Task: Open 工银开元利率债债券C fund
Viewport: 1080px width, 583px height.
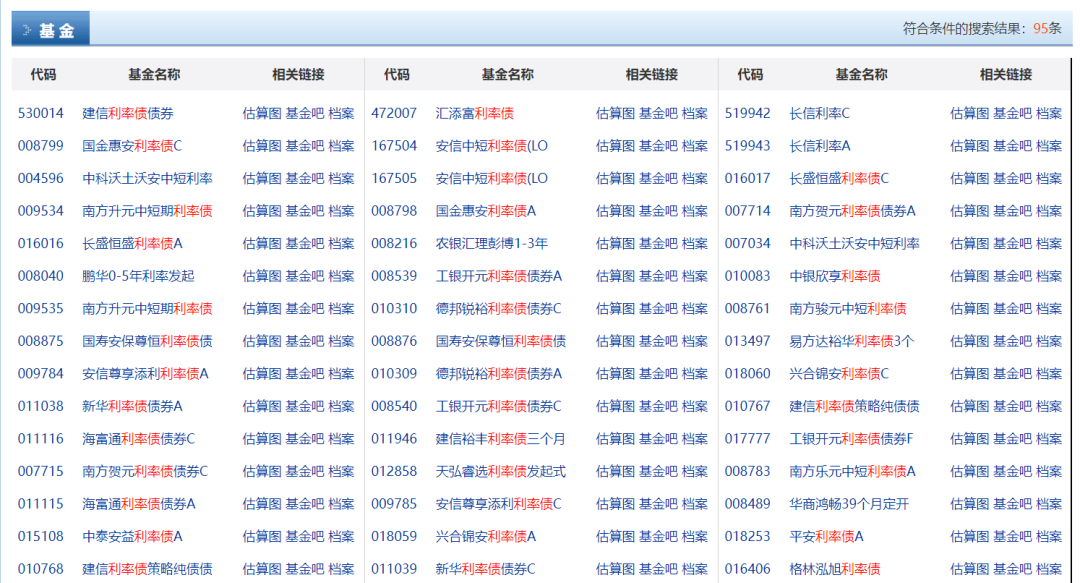Action: point(499,406)
